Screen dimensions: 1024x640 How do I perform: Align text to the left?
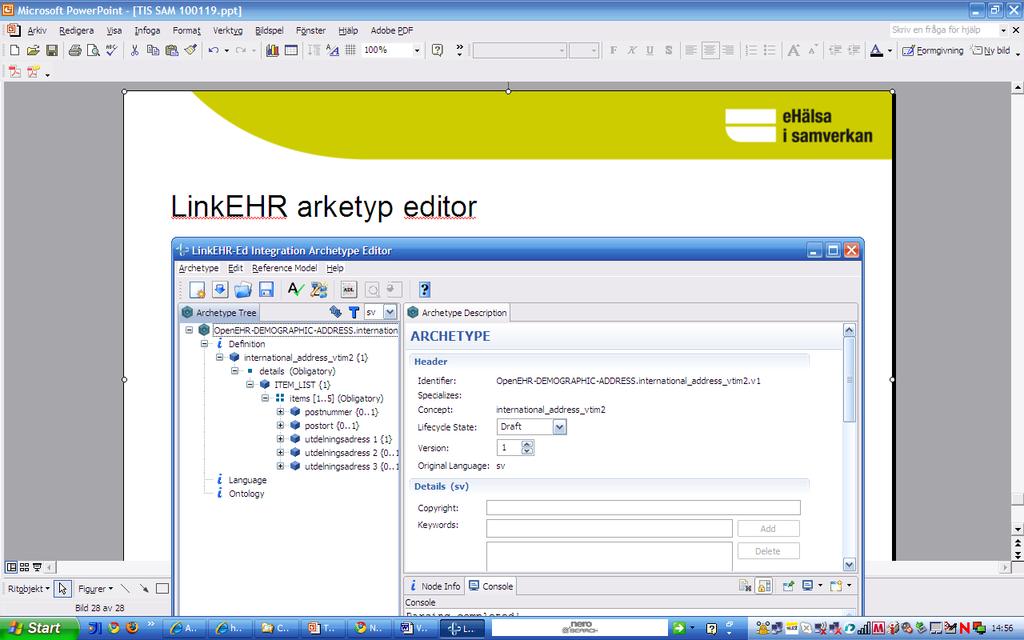point(691,50)
